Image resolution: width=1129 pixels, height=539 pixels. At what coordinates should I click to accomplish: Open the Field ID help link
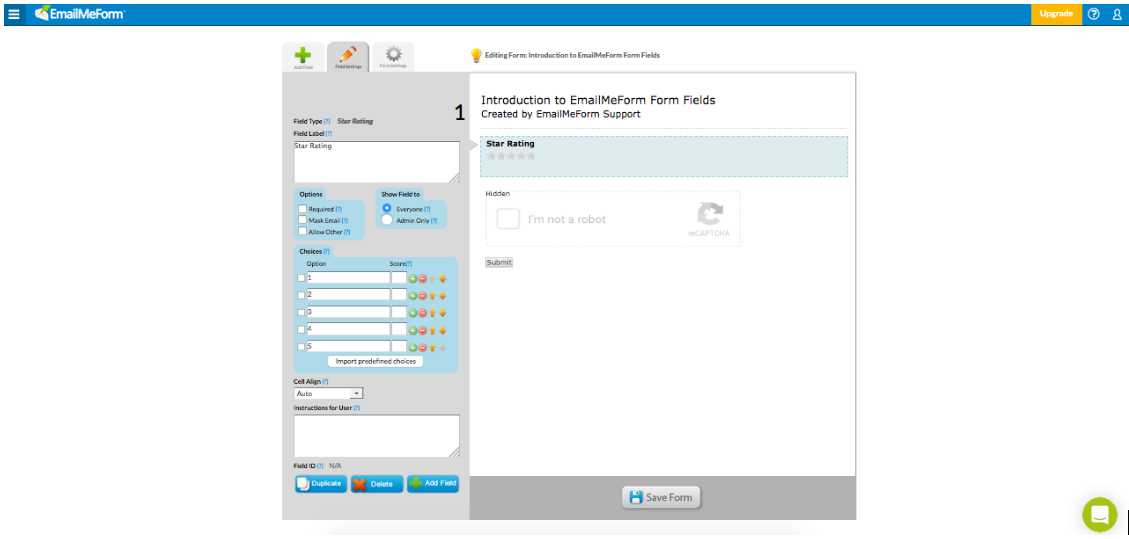(x=320, y=466)
